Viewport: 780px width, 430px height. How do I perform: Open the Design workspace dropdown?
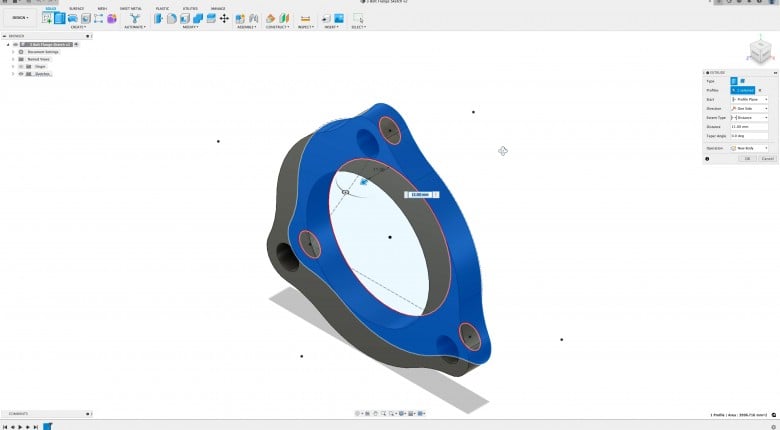pyautogui.click(x=20, y=18)
